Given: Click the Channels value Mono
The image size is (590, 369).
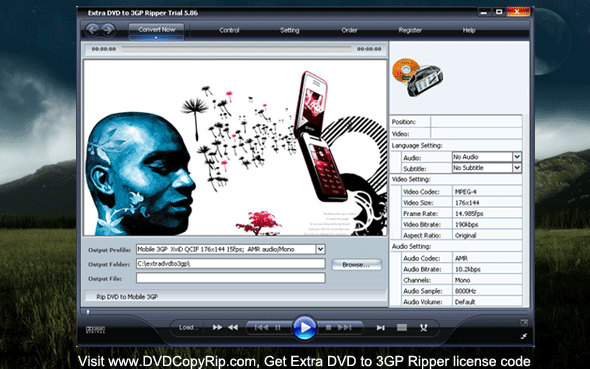Looking at the screenshot, I should [462, 280].
